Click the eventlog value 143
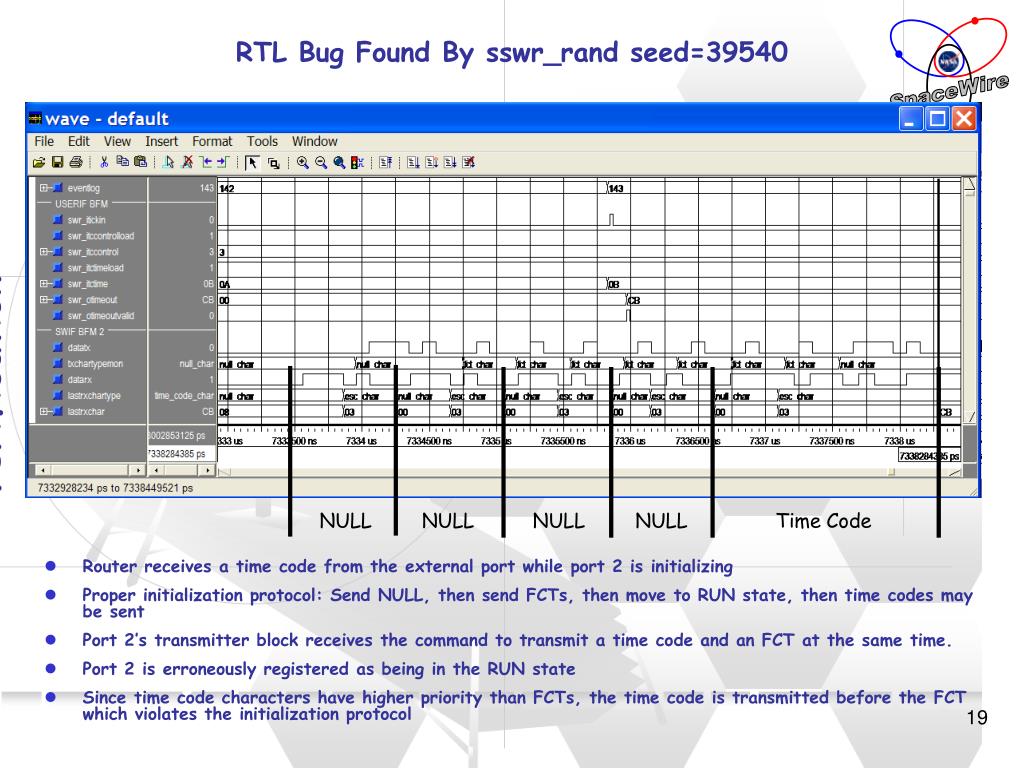 pyautogui.click(x=207, y=187)
